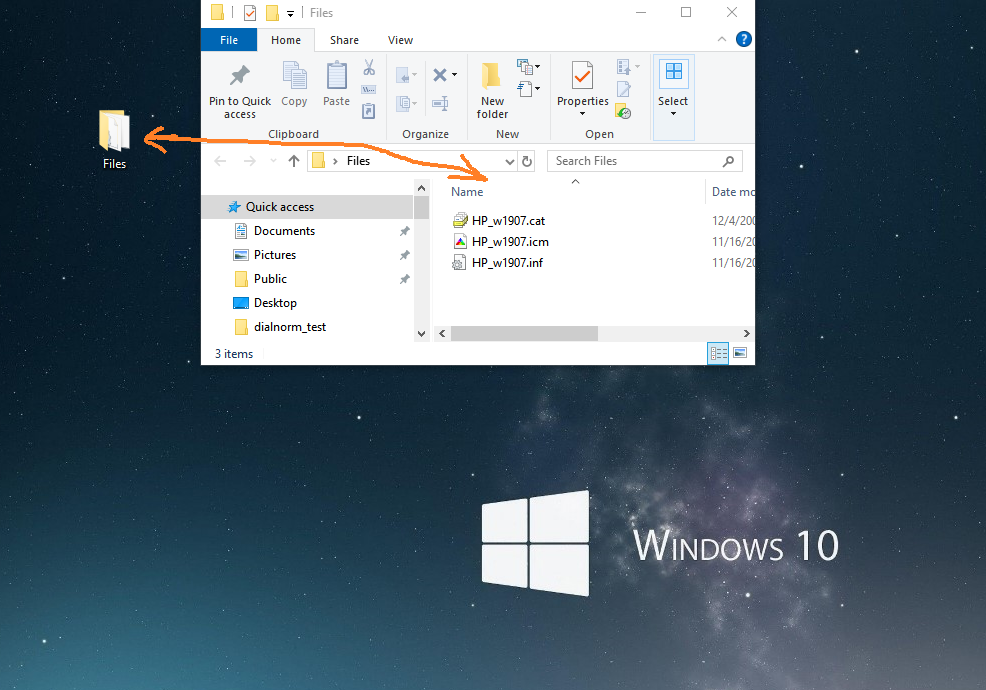Expand the Delete options arrow

(x=455, y=75)
